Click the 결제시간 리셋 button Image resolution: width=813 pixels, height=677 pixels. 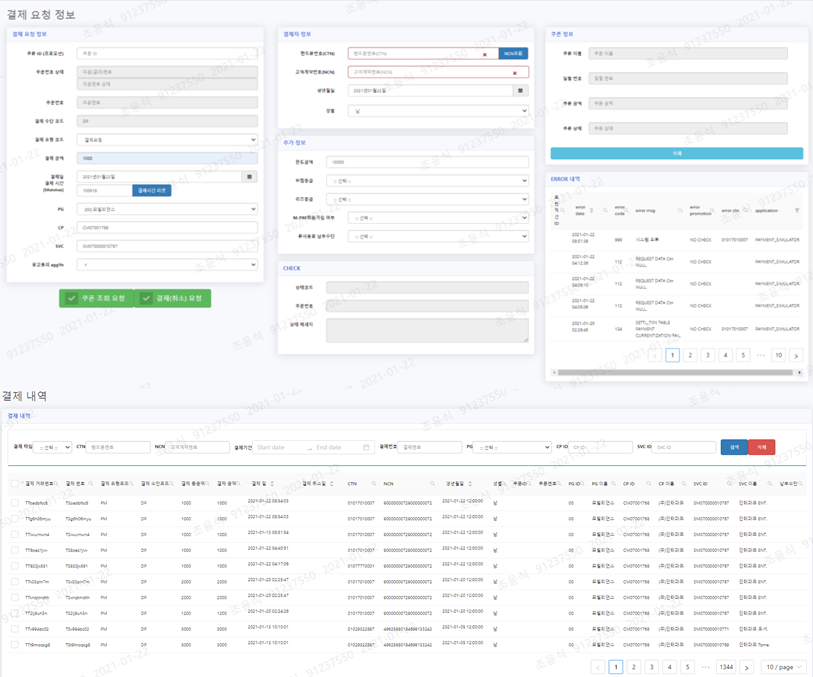coord(151,191)
